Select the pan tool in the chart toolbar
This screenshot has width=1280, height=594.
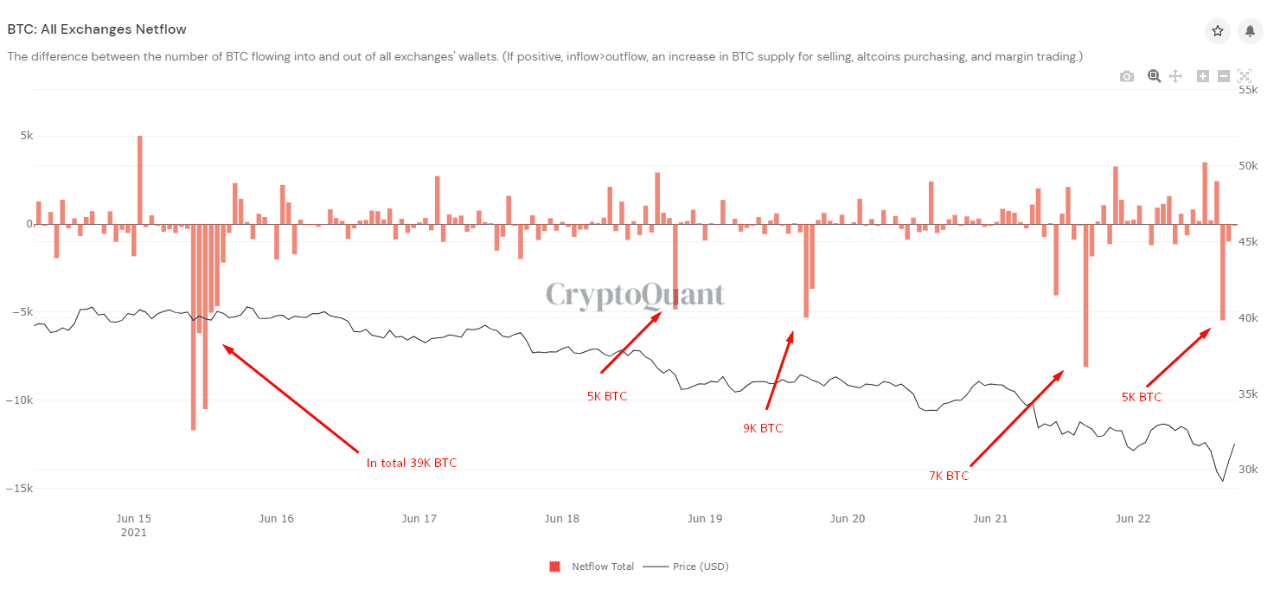coord(1176,75)
